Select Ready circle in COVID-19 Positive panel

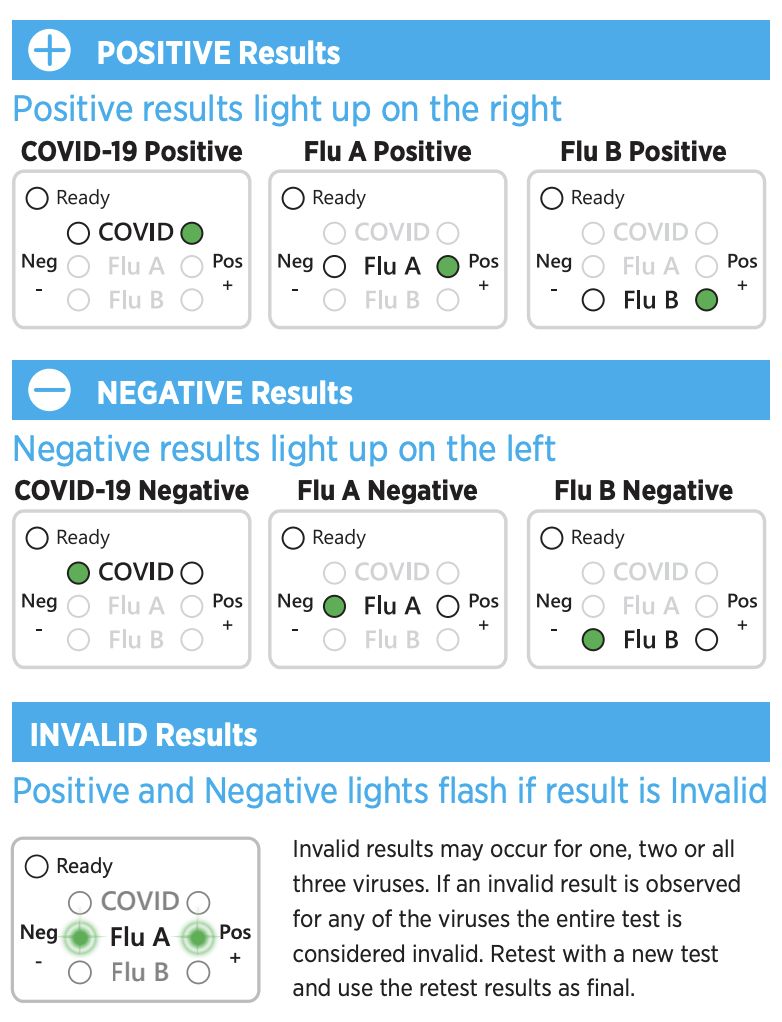[37, 198]
